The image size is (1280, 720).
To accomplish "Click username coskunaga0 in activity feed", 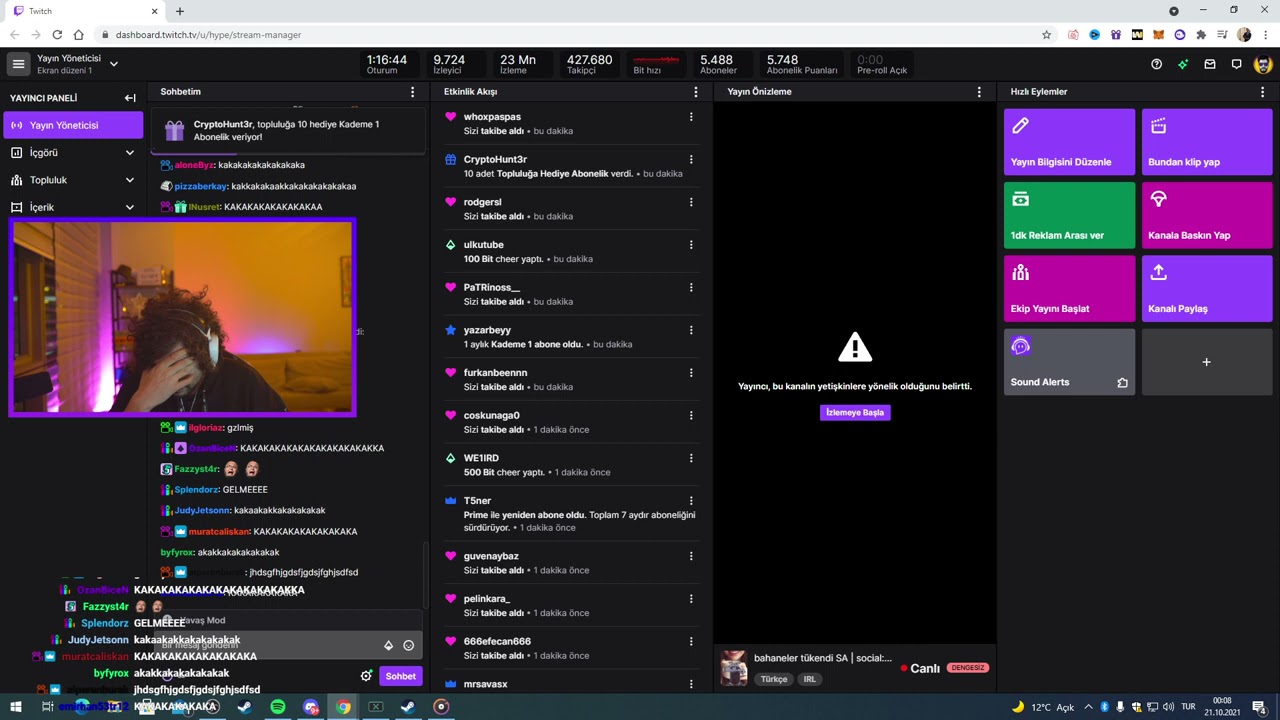I will 491,415.
